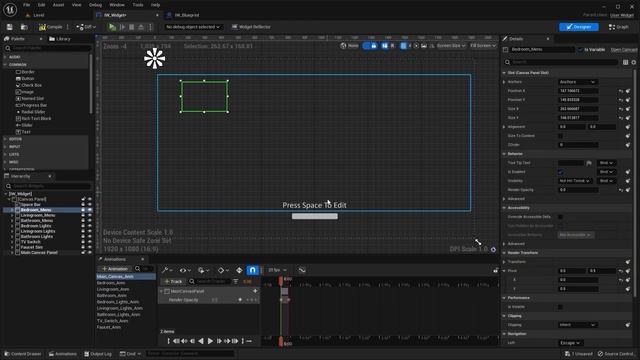This screenshot has width=640, height=360.
Task: Toggle the Is Volatile checkbox
Action: 560,307
